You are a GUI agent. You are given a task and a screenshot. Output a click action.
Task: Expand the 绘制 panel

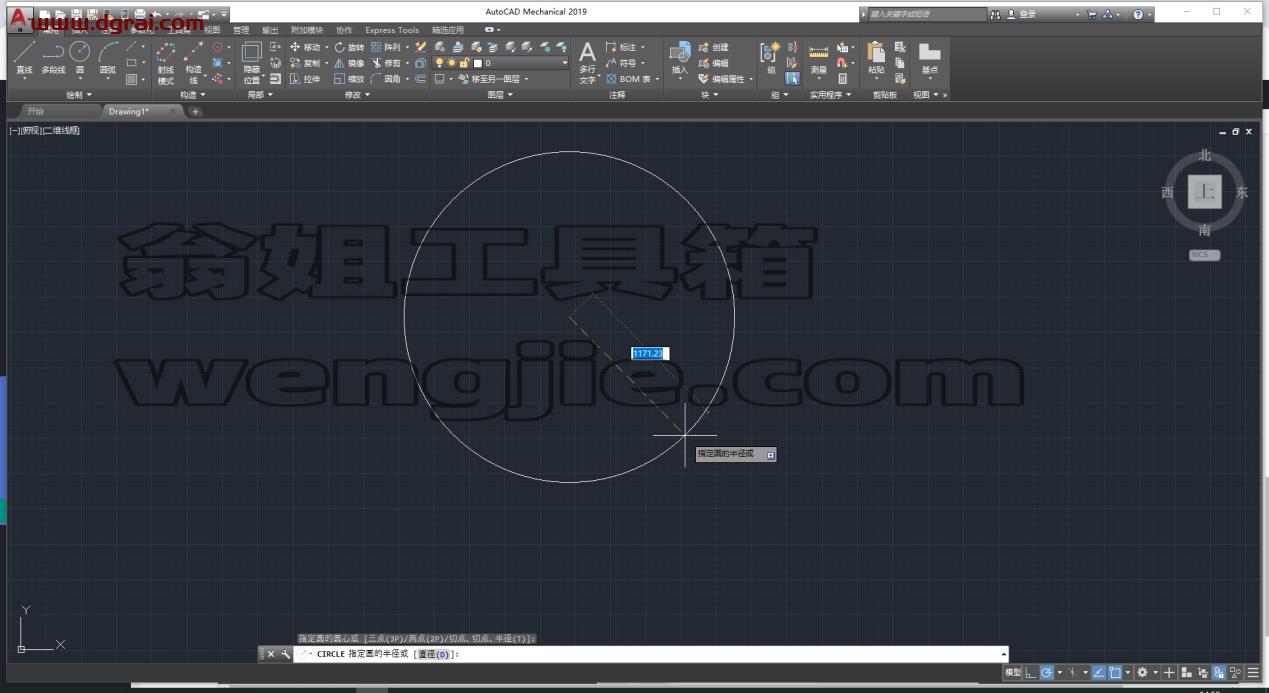click(x=79, y=95)
